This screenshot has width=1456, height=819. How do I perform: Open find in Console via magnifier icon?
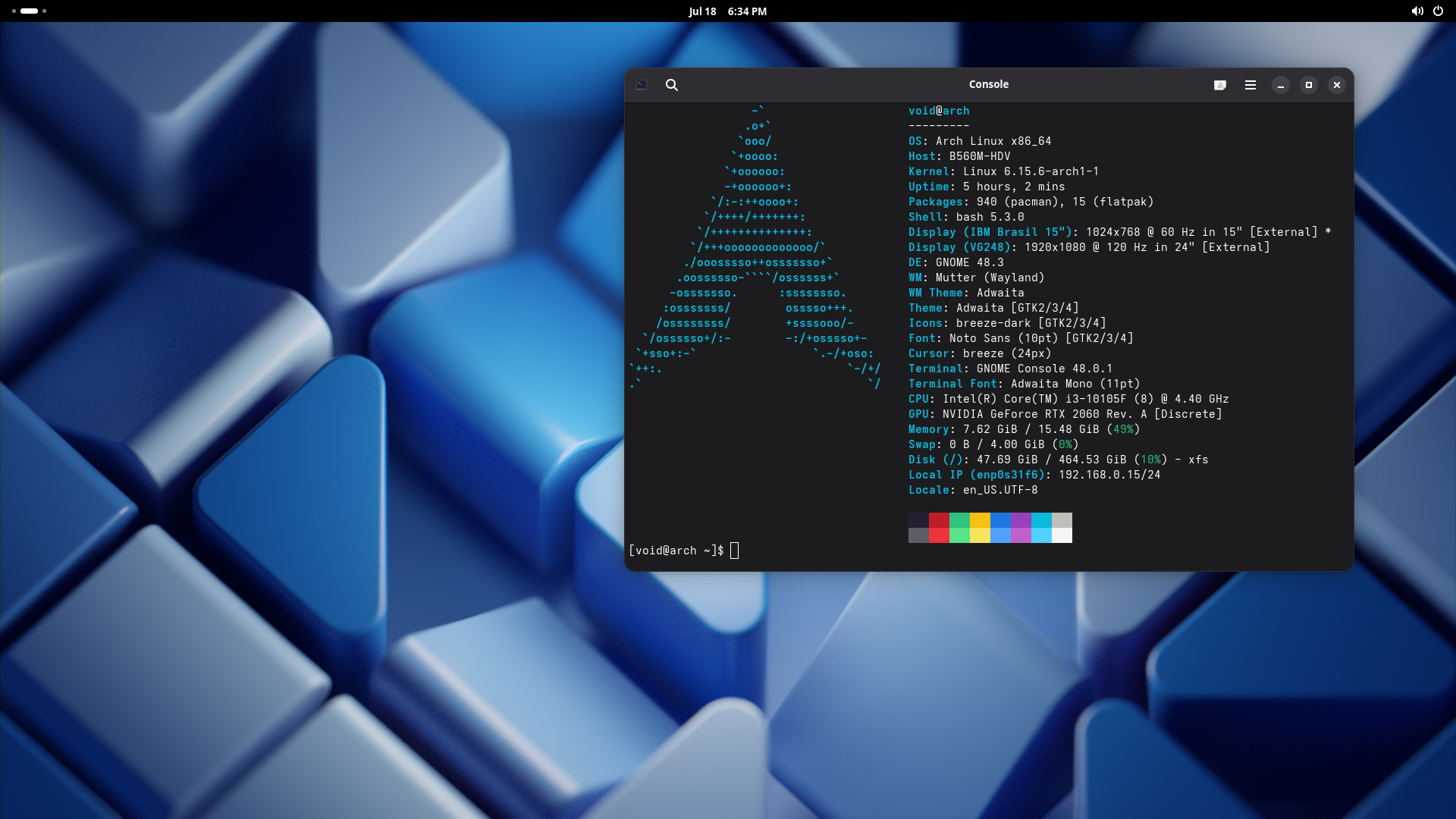point(671,85)
